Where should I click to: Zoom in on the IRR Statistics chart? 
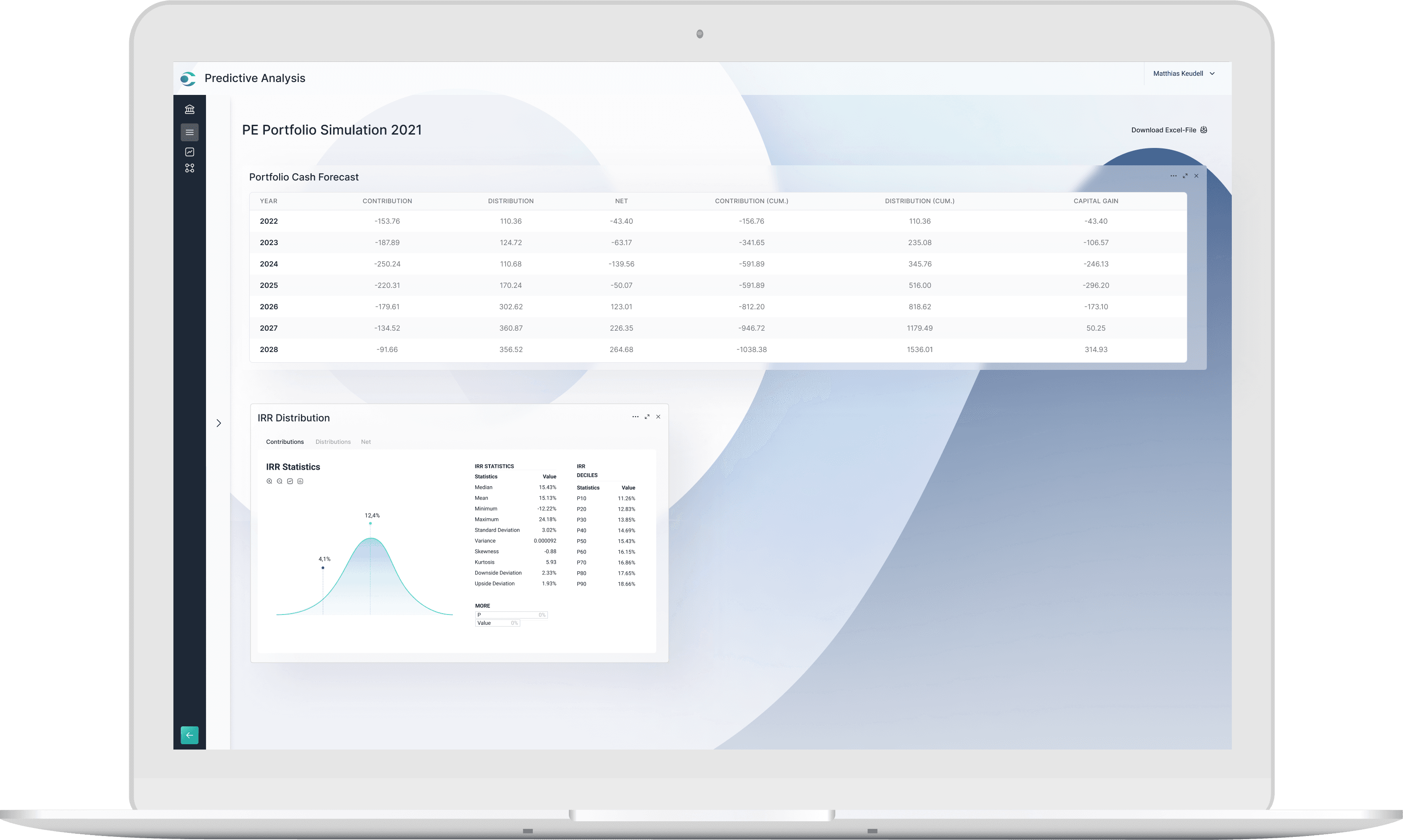(x=269, y=480)
